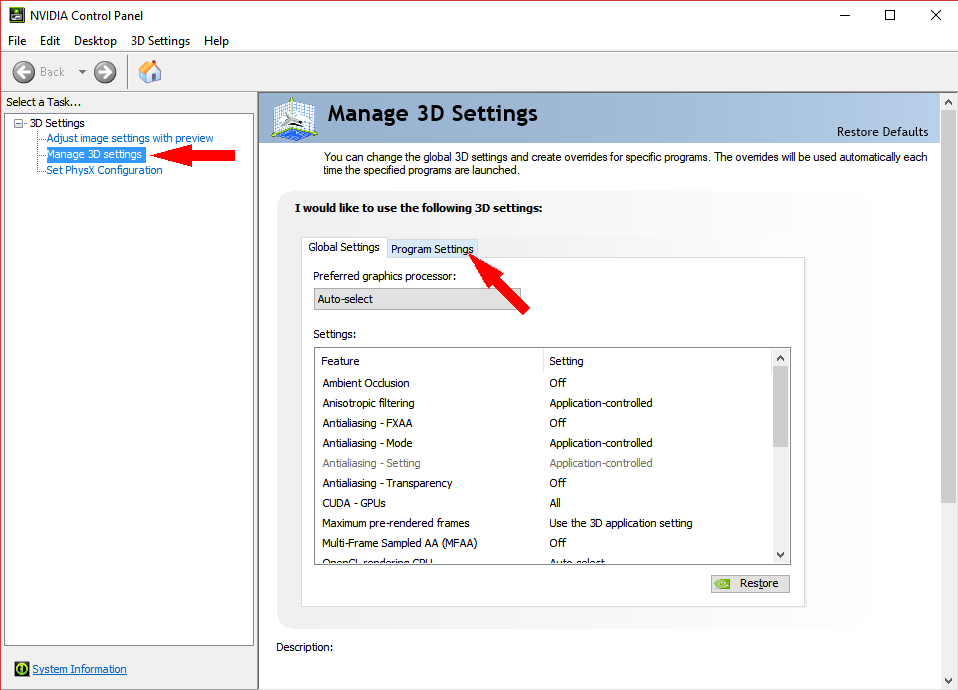This screenshot has height=690, width=958.
Task: Click the main page scroll down arrow
Action: tap(948, 680)
